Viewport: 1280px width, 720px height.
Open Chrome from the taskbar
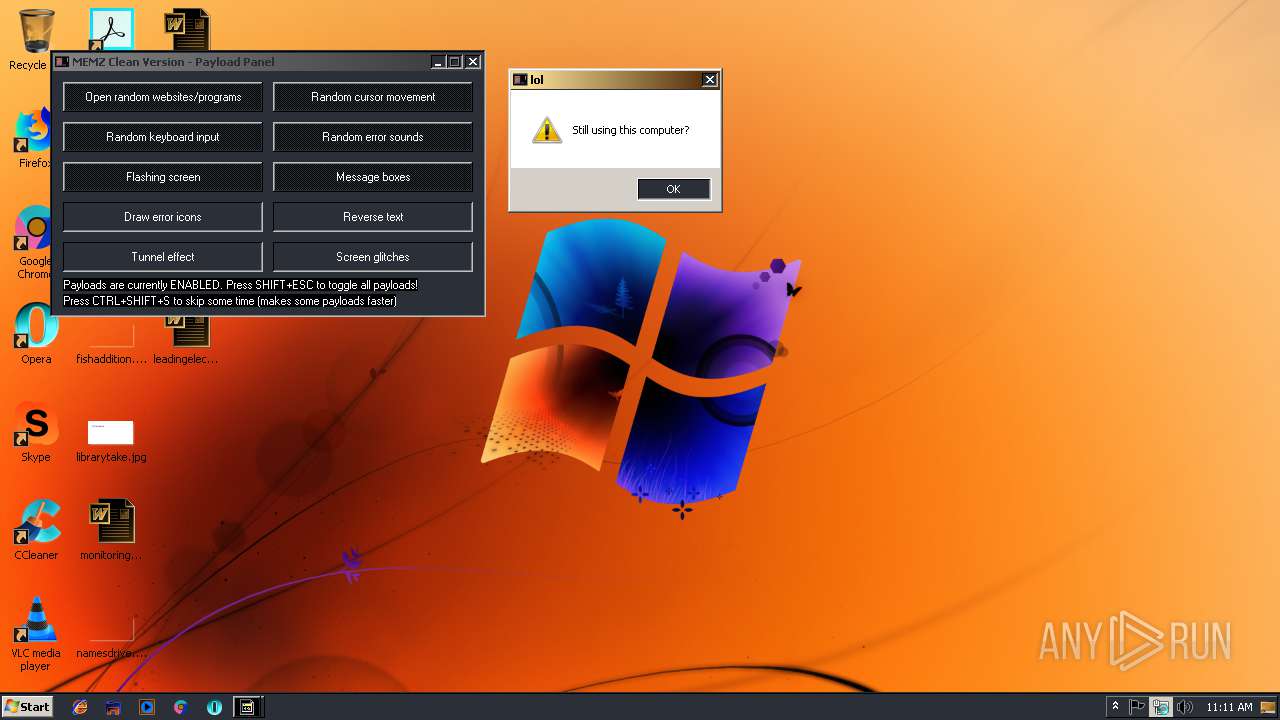(180, 707)
